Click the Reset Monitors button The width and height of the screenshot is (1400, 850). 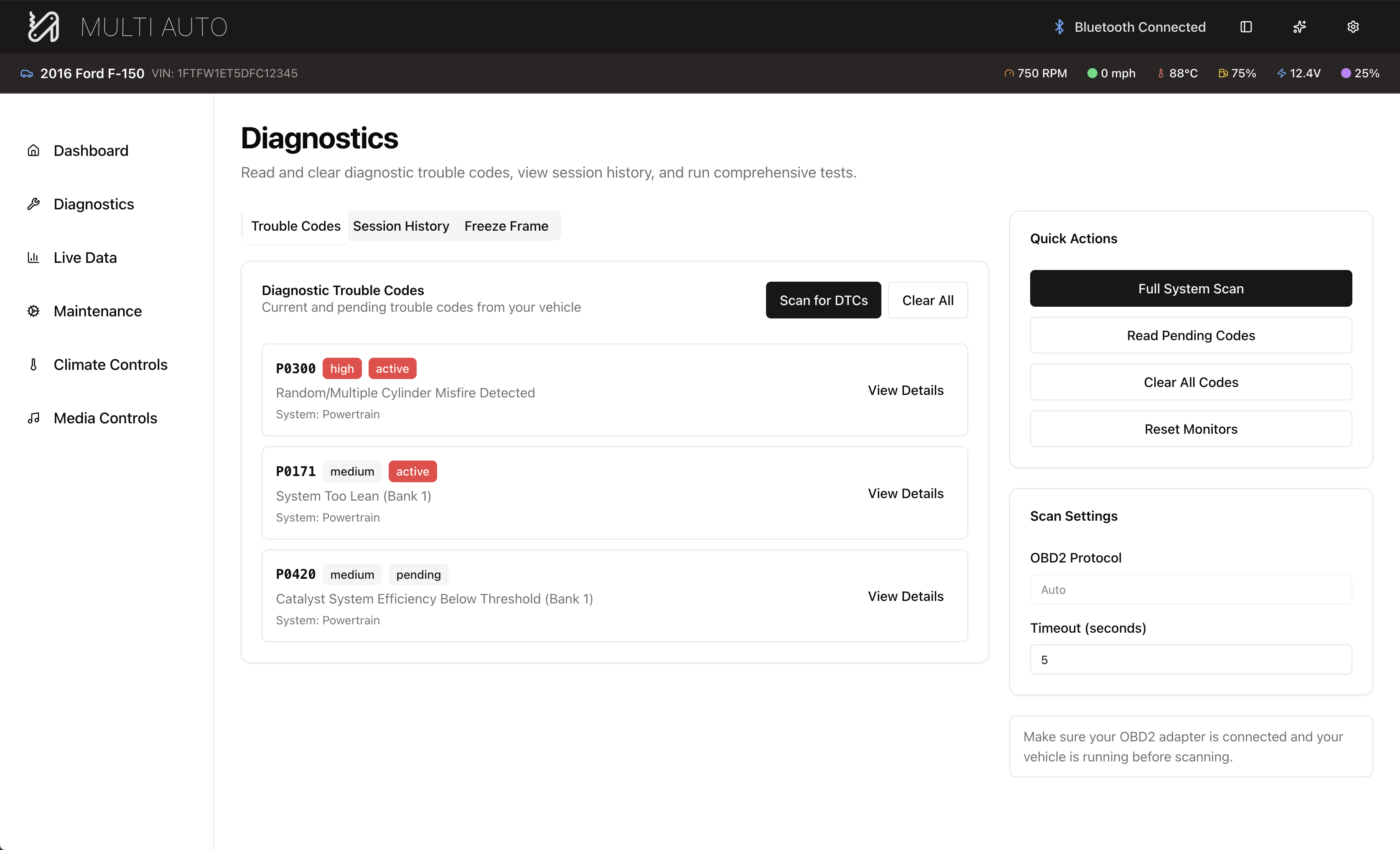click(1190, 429)
